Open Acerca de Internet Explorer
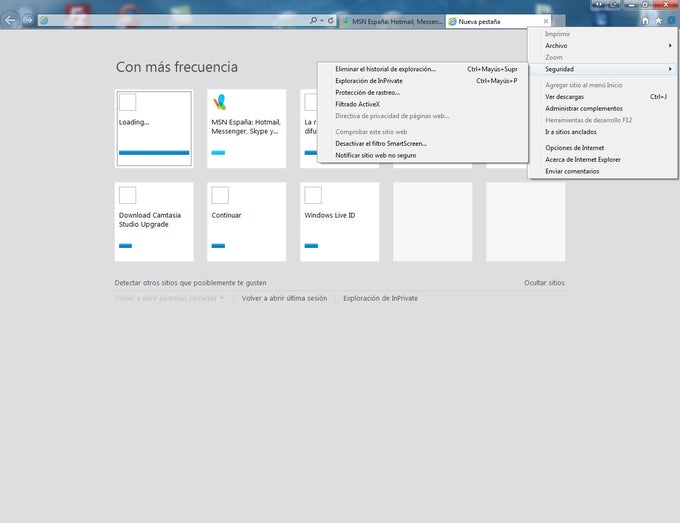Viewport: 680px width, 523px height. click(603, 160)
